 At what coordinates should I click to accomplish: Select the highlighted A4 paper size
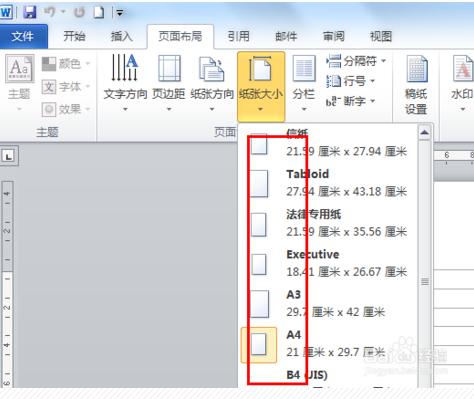click(x=328, y=344)
